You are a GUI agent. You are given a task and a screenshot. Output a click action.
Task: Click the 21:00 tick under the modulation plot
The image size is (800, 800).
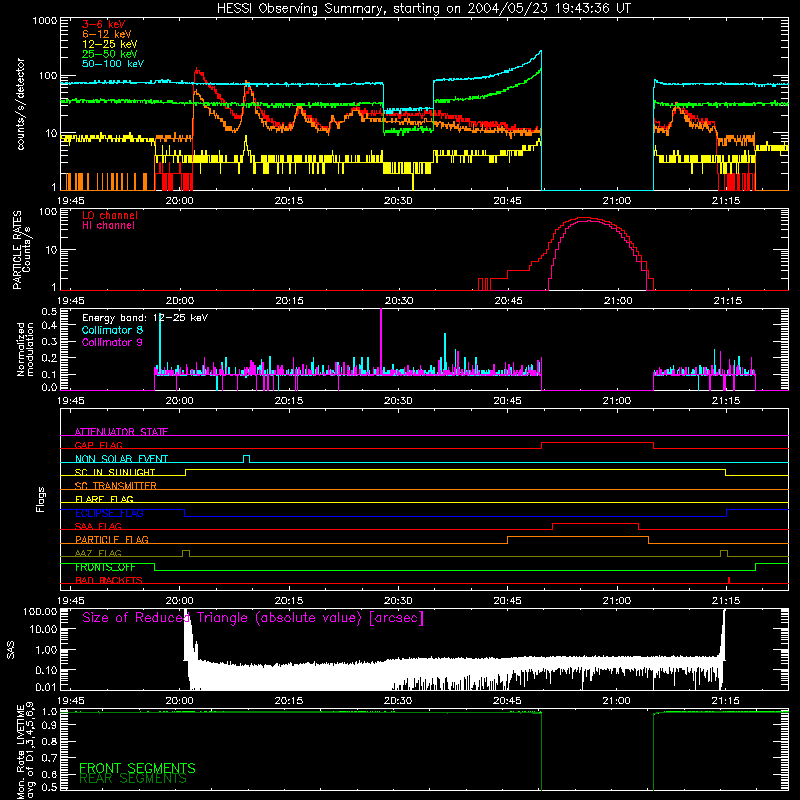click(617, 401)
